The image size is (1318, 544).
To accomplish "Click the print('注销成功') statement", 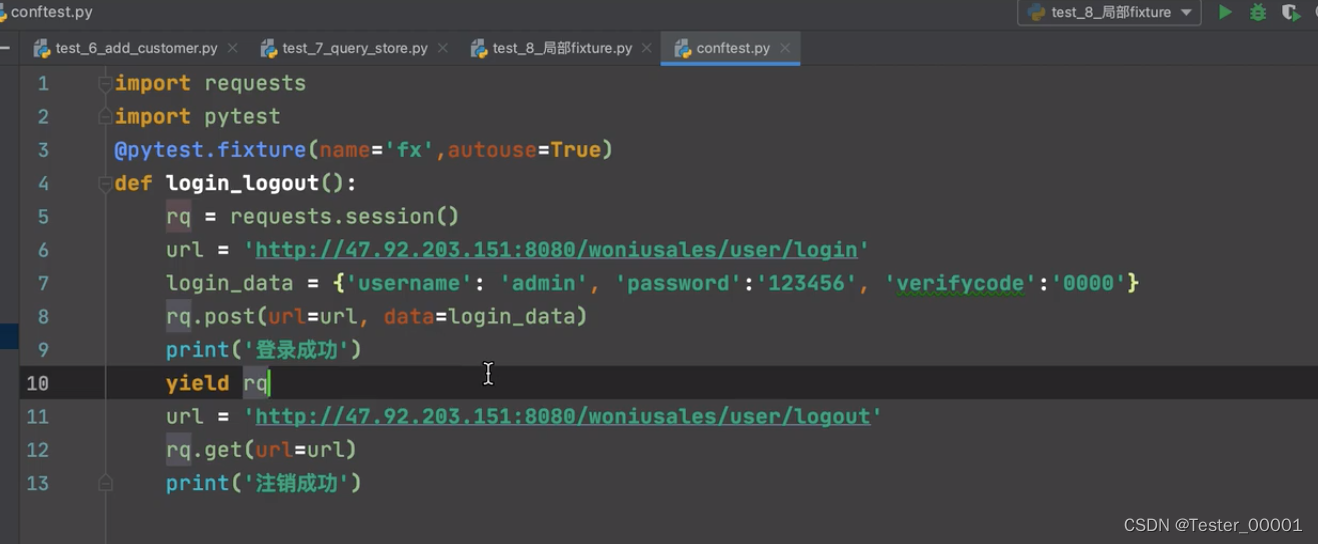I will coord(263,483).
